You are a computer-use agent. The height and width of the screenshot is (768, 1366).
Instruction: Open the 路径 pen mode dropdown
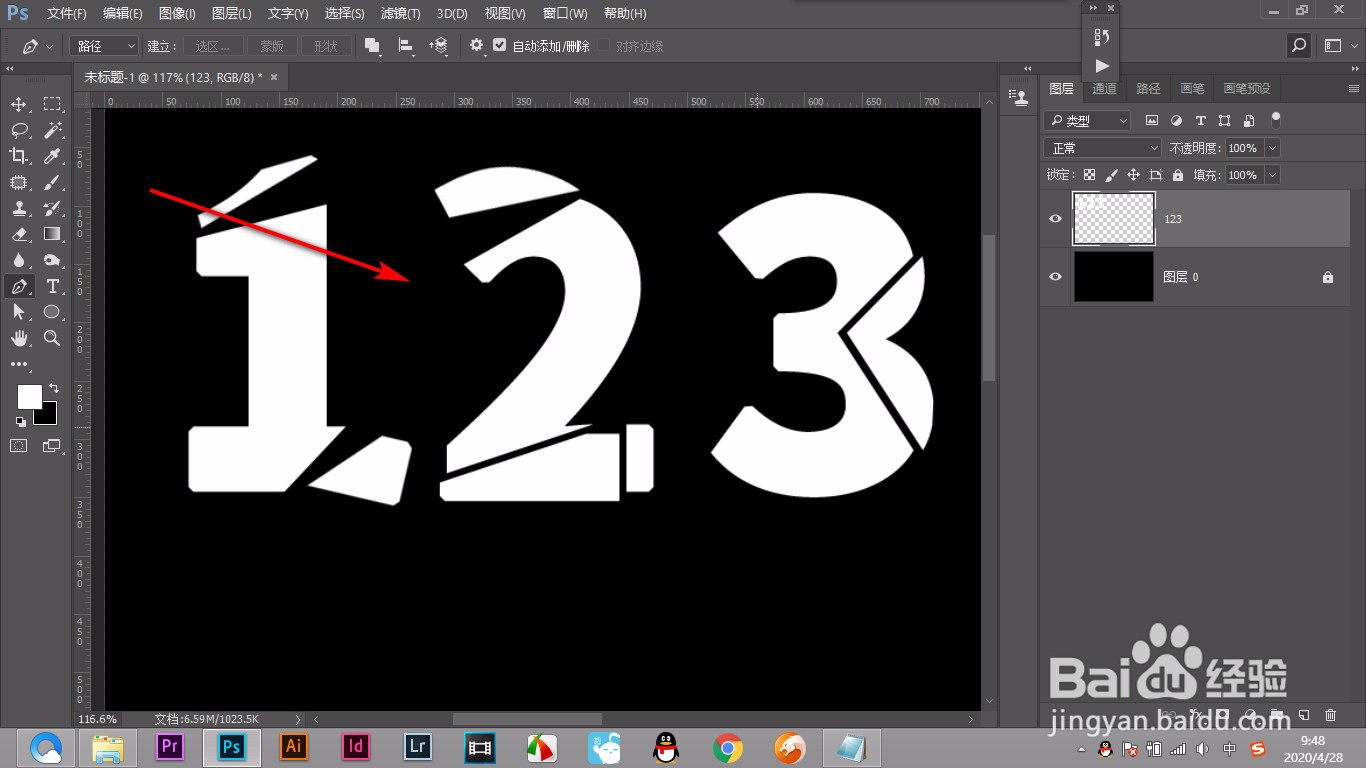[x=105, y=46]
